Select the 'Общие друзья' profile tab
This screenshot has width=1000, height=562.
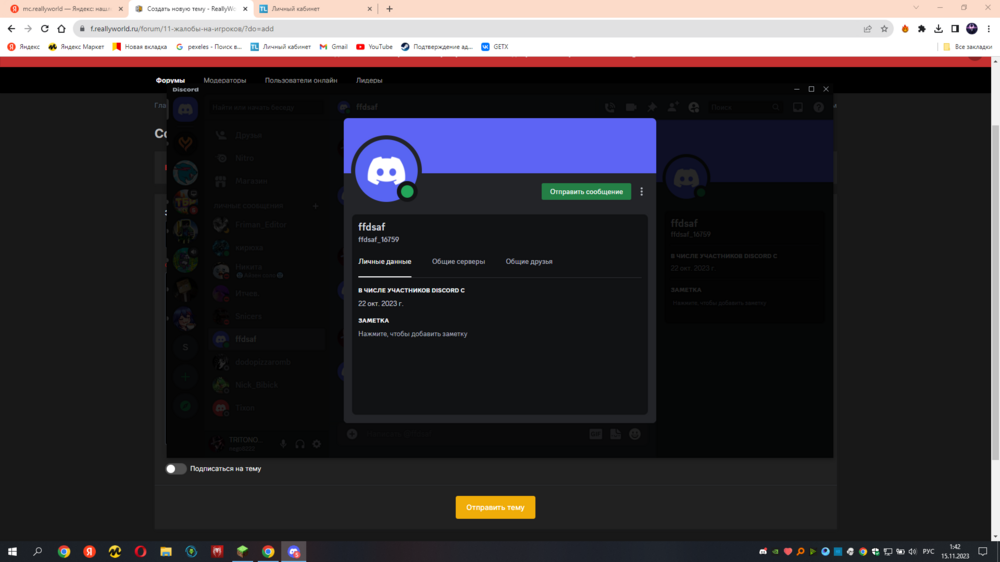pyautogui.click(x=529, y=262)
